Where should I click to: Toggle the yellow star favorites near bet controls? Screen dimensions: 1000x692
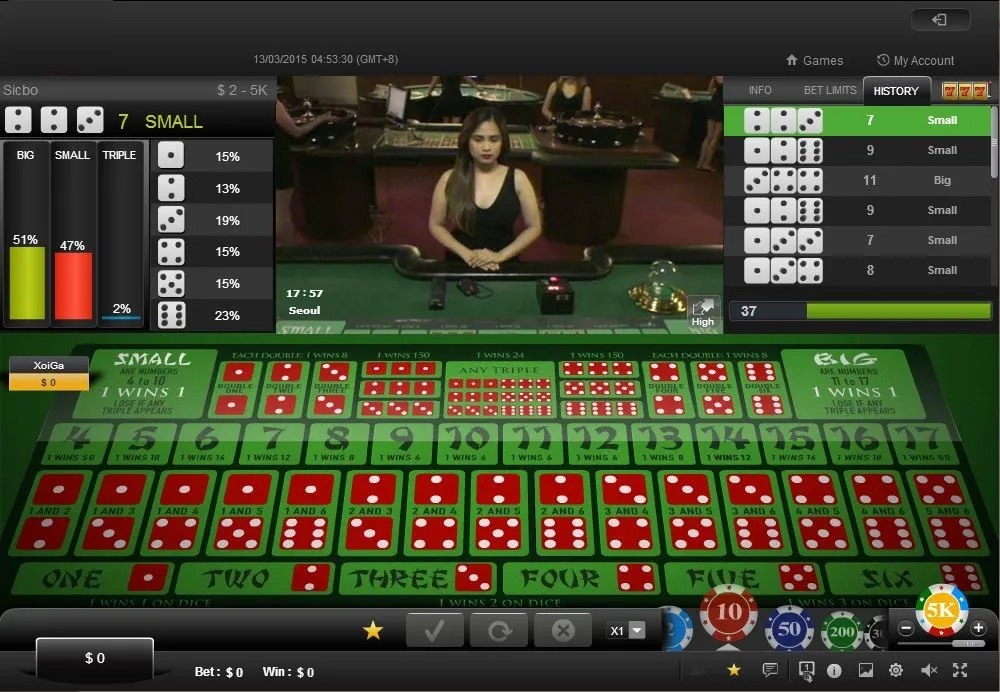(x=372, y=631)
